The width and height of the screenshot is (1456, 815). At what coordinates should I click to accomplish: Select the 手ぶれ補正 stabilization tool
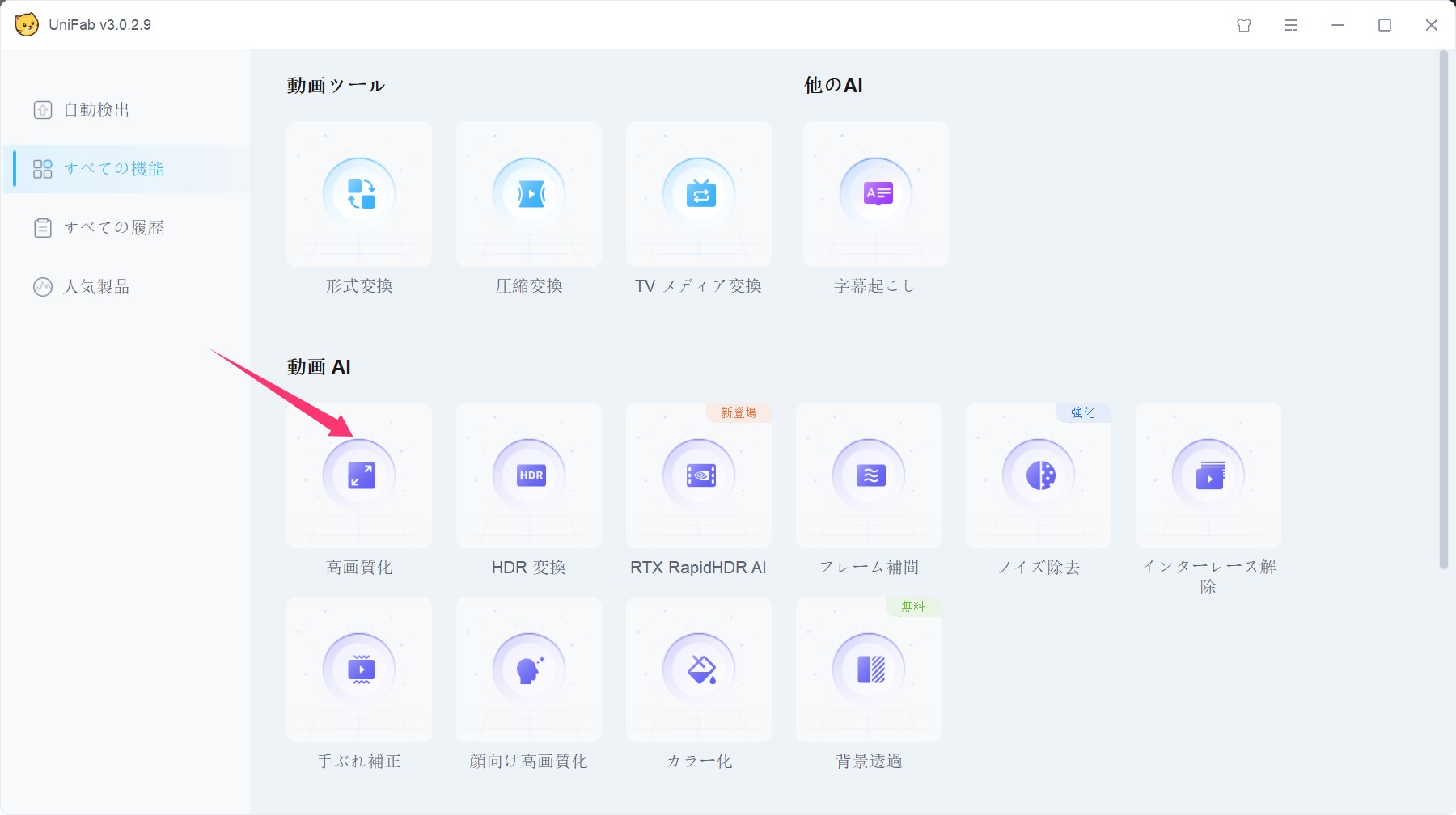tap(358, 669)
